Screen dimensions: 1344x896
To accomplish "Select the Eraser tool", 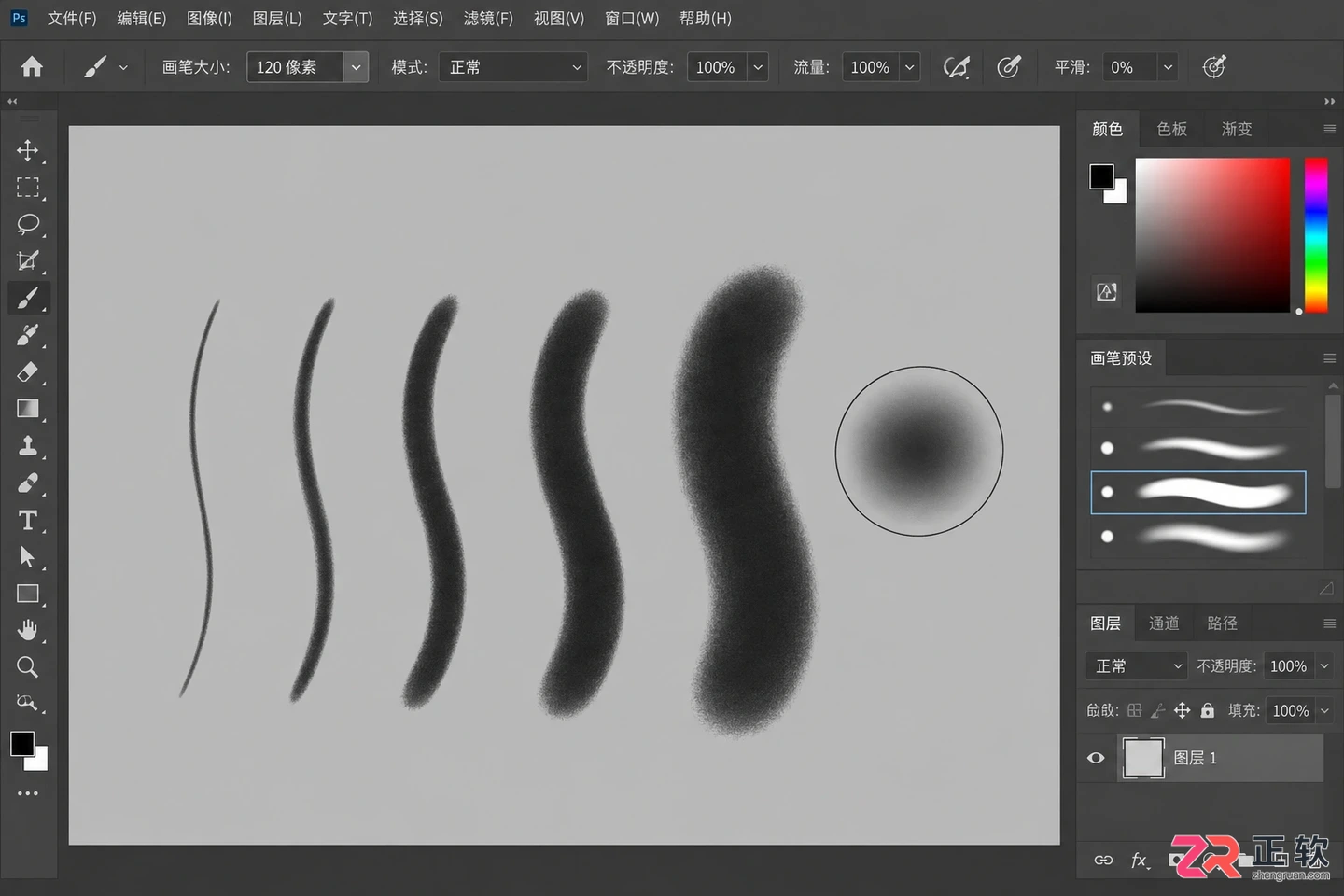I will pos(28,372).
